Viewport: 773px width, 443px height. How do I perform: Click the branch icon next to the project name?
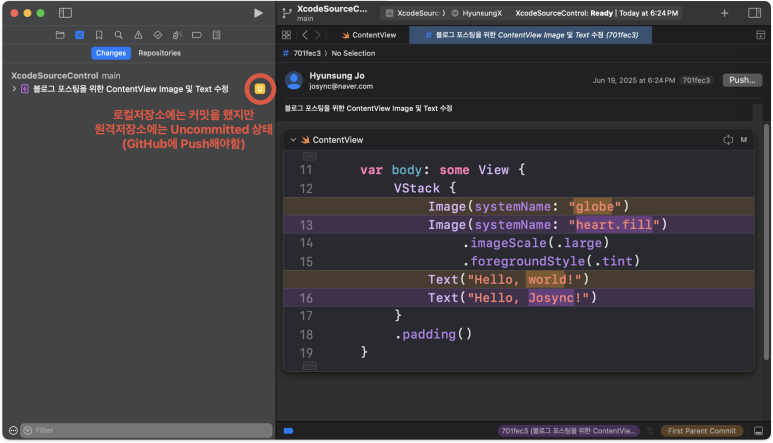click(x=287, y=13)
